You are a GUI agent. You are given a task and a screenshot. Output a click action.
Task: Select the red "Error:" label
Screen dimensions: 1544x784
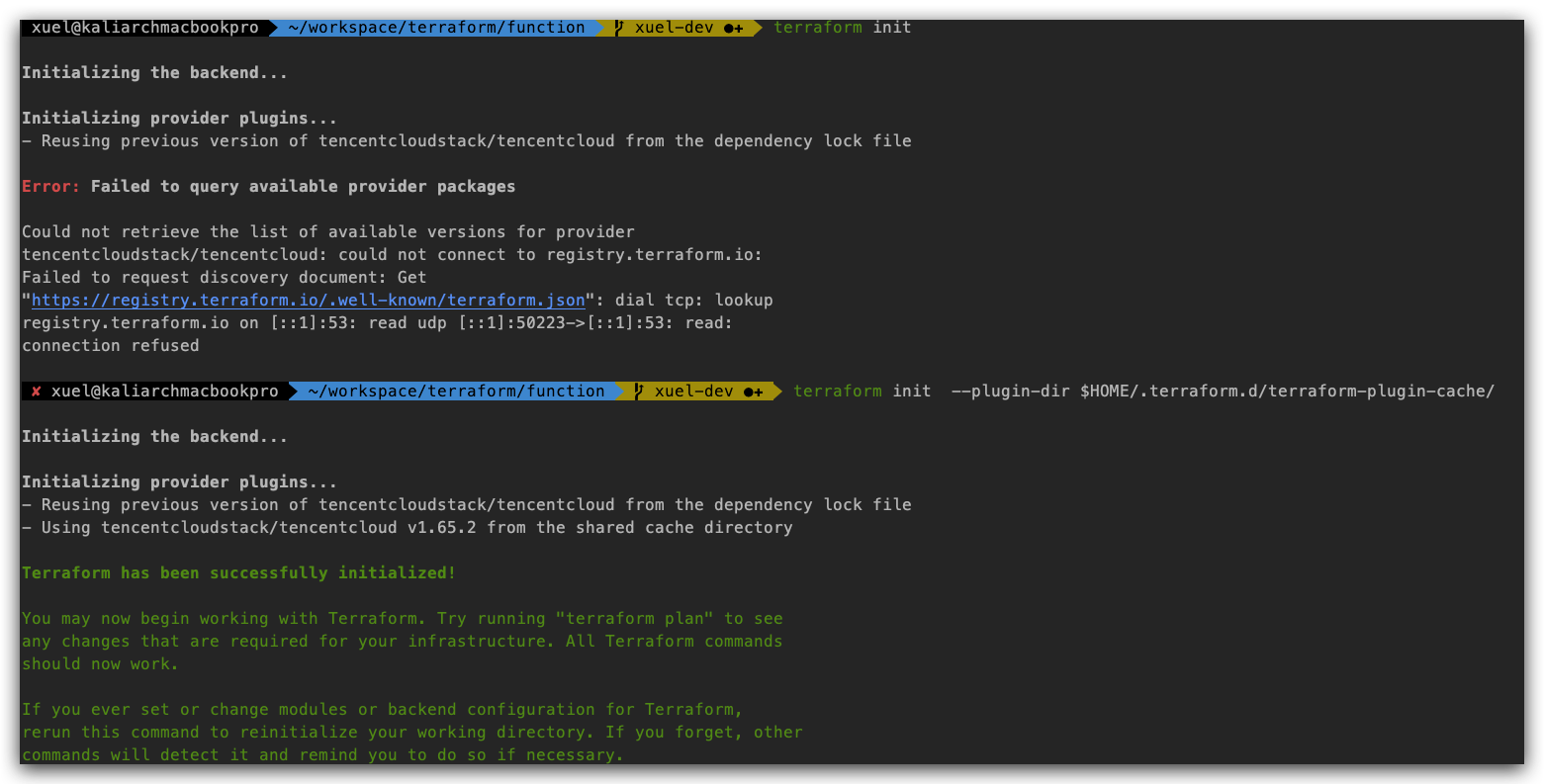(x=50, y=187)
